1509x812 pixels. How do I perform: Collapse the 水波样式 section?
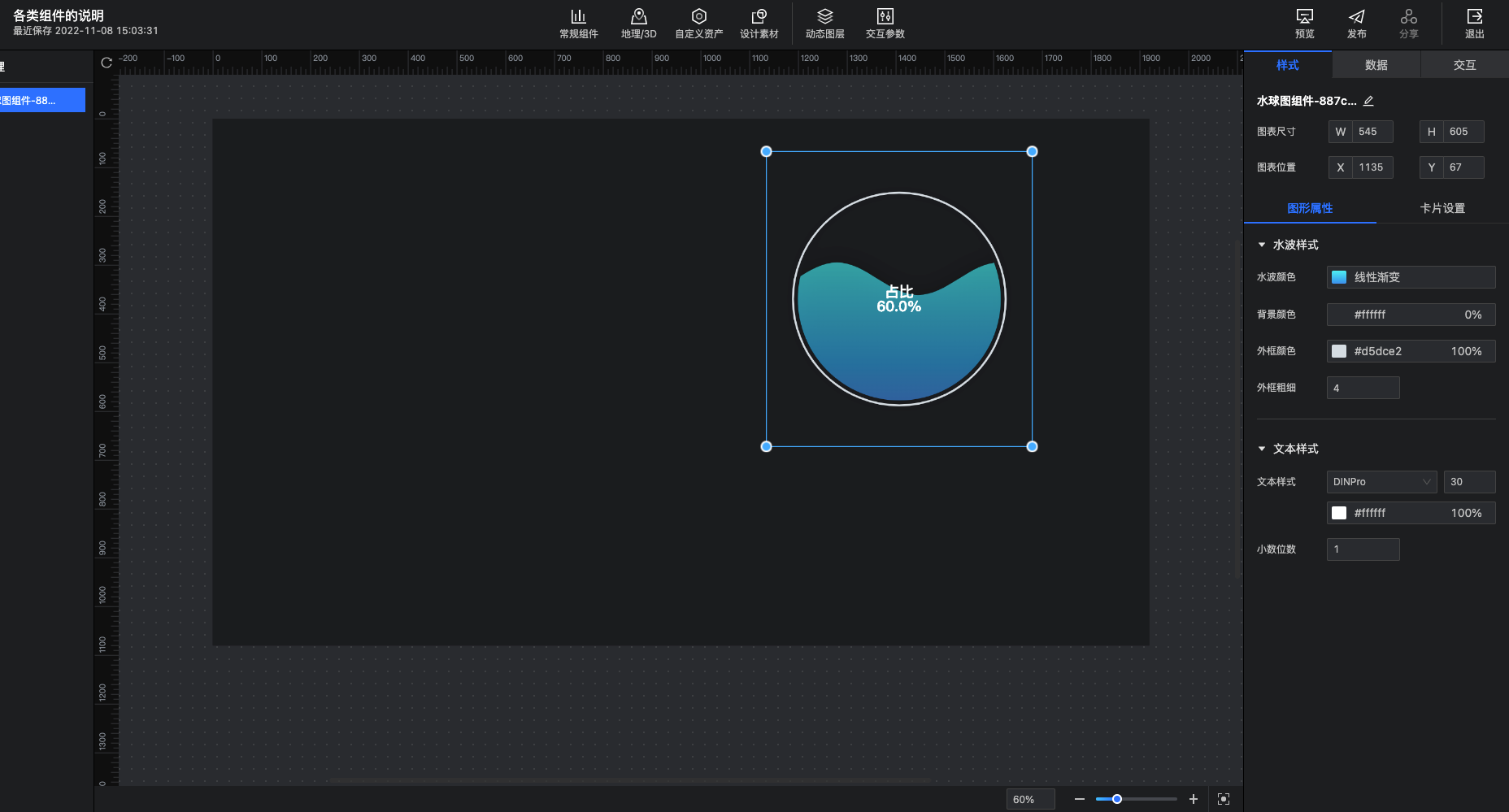click(x=1262, y=245)
